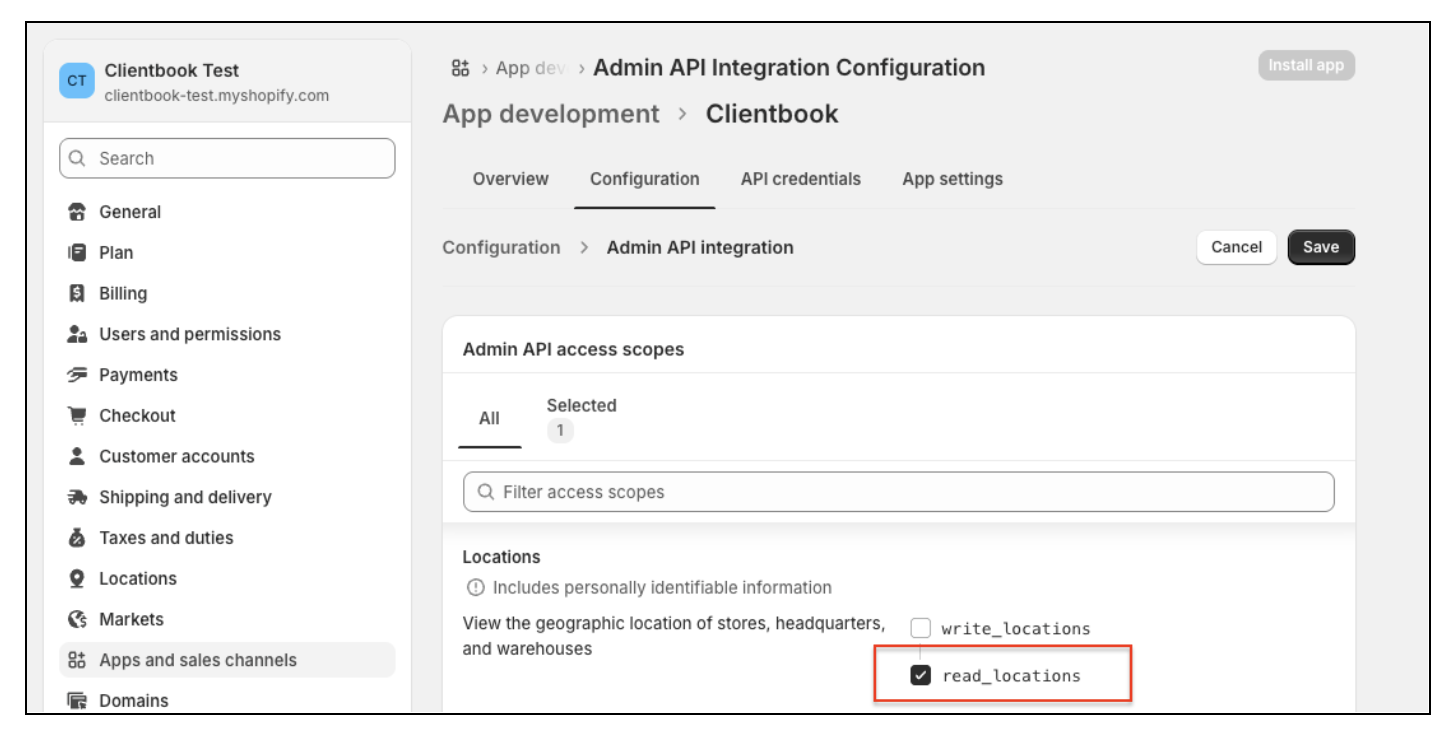
Task: Go back via Configuration breadcrumb link
Action: (x=501, y=247)
